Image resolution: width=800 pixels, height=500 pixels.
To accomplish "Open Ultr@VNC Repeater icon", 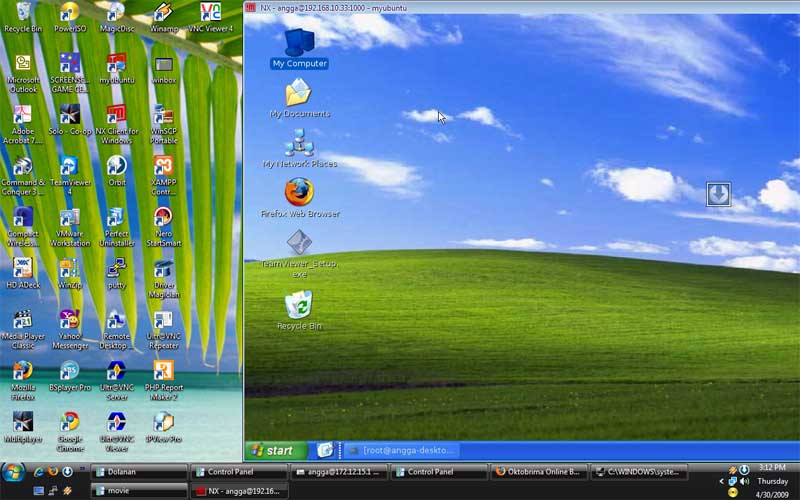I will [x=163, y=330].
